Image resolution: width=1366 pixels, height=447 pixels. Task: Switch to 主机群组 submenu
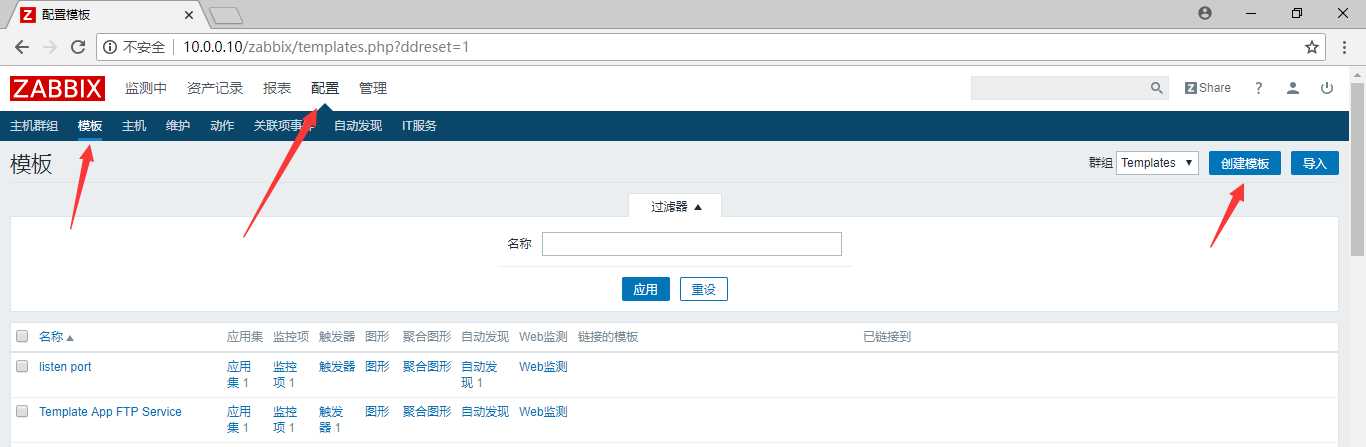click(34, 126)
